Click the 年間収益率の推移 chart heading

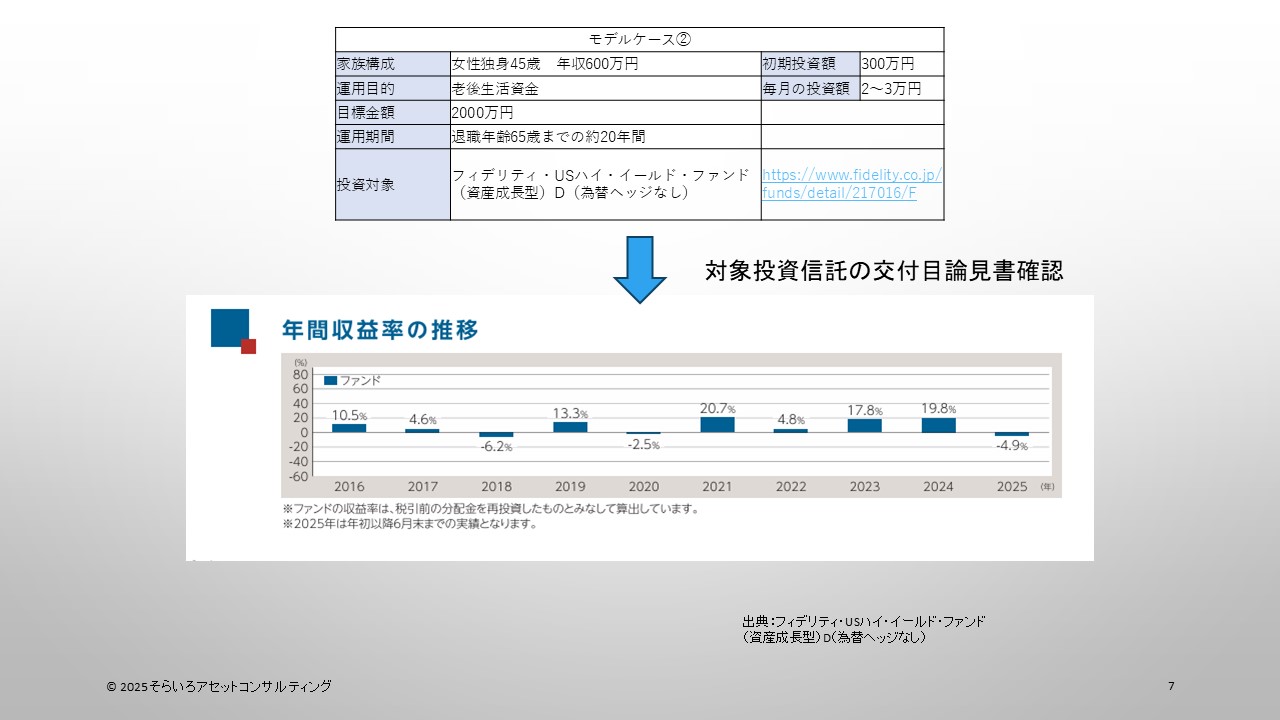379,329
